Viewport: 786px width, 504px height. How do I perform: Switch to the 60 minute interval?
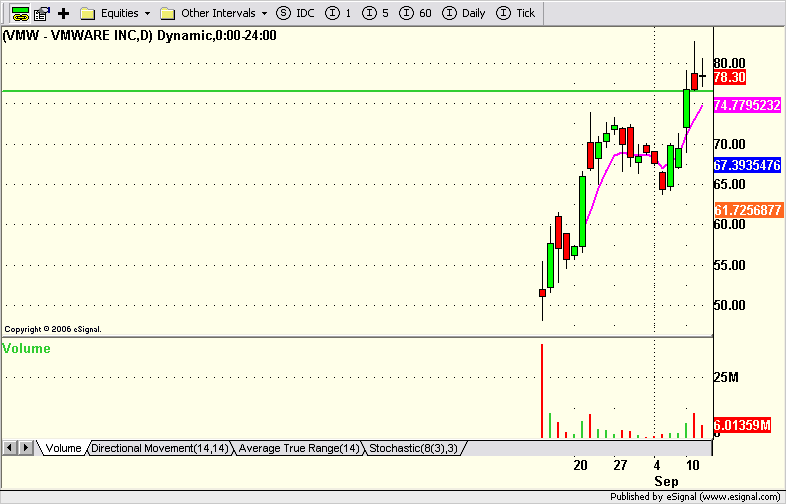tap(416, 14)
